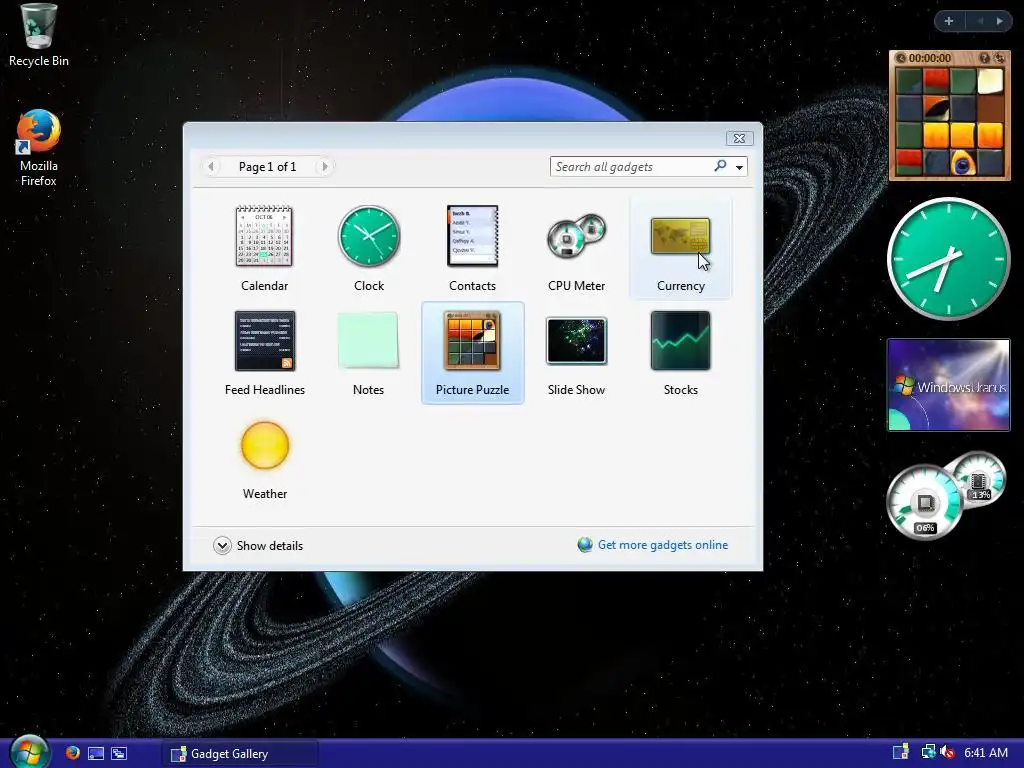Click the toucan eye tile in sidebar puzzle
The height and width of the screenshot is (768, 1024).
[963, 163]
